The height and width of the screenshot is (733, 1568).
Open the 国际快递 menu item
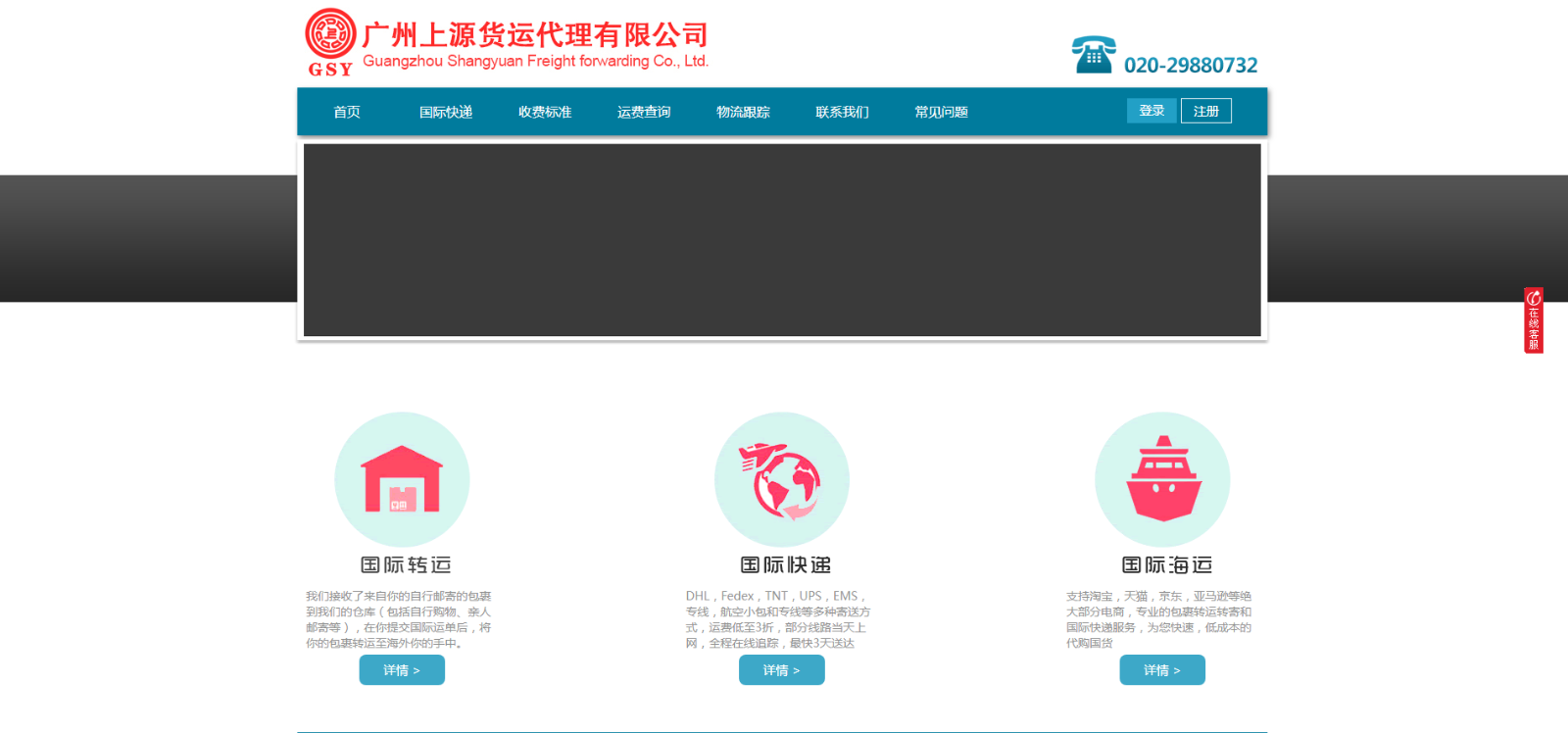coord(446,112)
